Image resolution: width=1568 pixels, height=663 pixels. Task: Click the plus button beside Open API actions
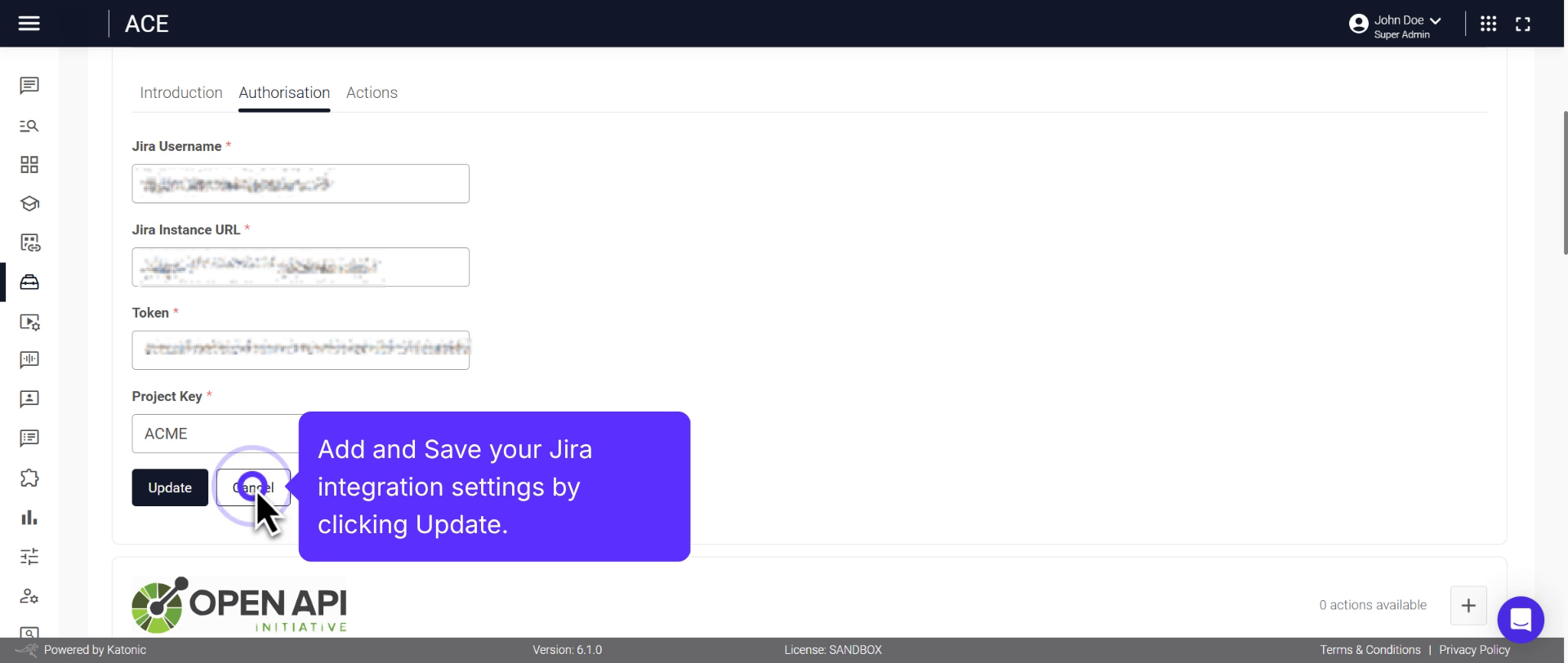[1468, 605]
